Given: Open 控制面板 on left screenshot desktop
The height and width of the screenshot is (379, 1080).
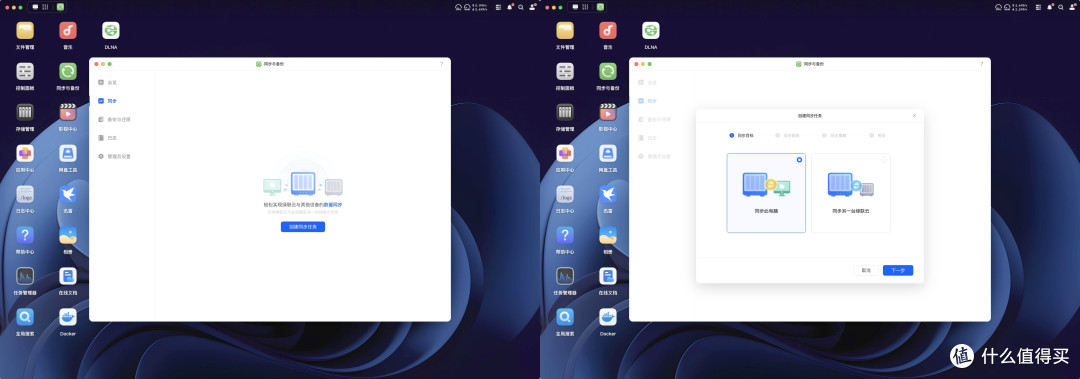Looking at the screenshot, I should coord(25,72).
